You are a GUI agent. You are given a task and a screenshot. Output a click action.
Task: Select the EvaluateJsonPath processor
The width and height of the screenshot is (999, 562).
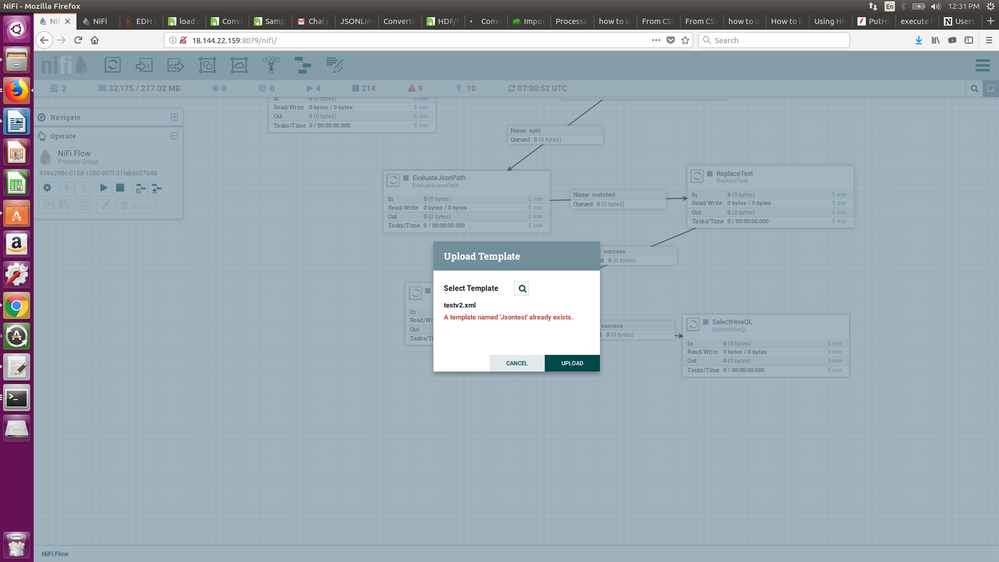click(x=466, y=201)
